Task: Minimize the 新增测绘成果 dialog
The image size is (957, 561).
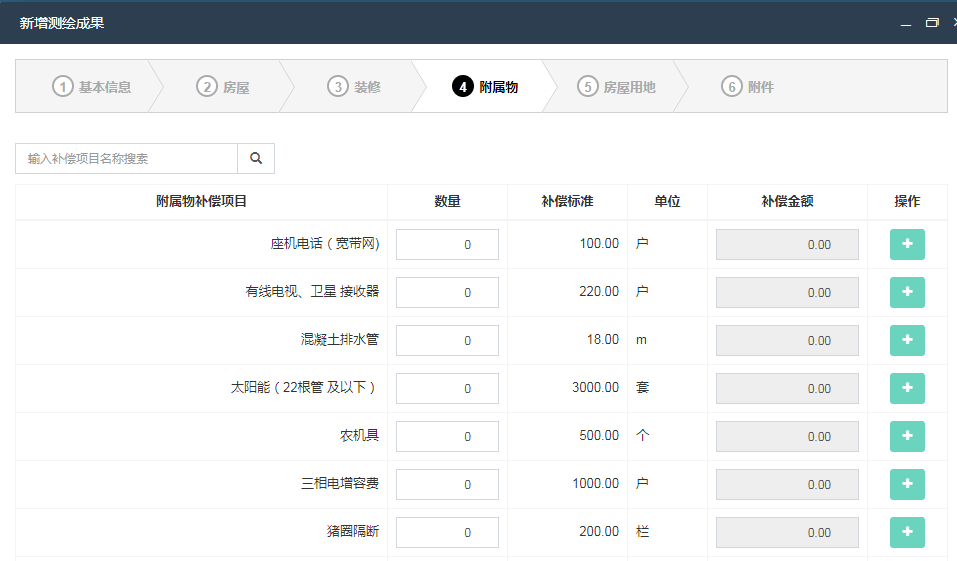Action: click(906, 23)
